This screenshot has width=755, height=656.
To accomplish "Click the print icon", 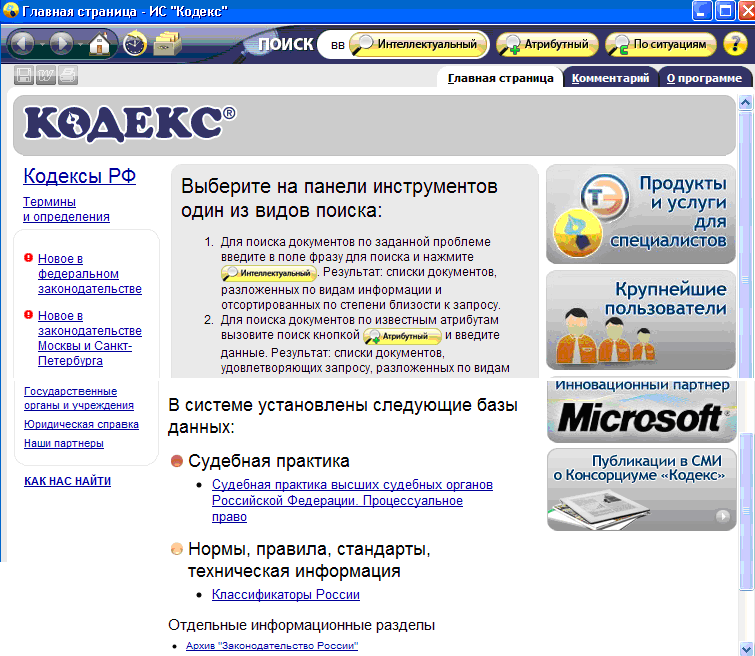I will pyautogui.click(x=68, y=76).
